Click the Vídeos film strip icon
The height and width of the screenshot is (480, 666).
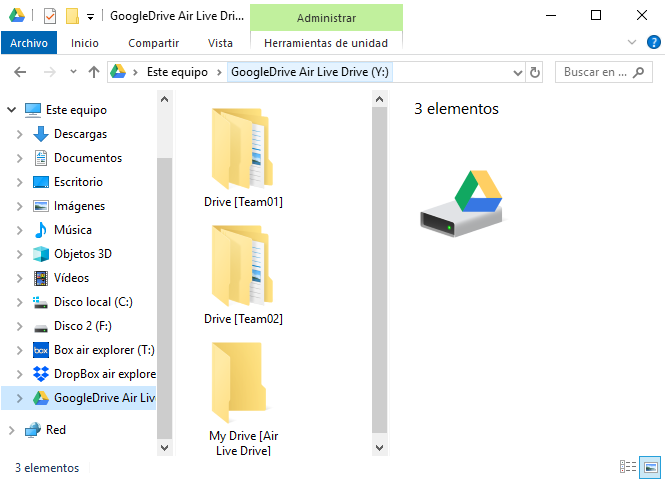pos(41,278)
